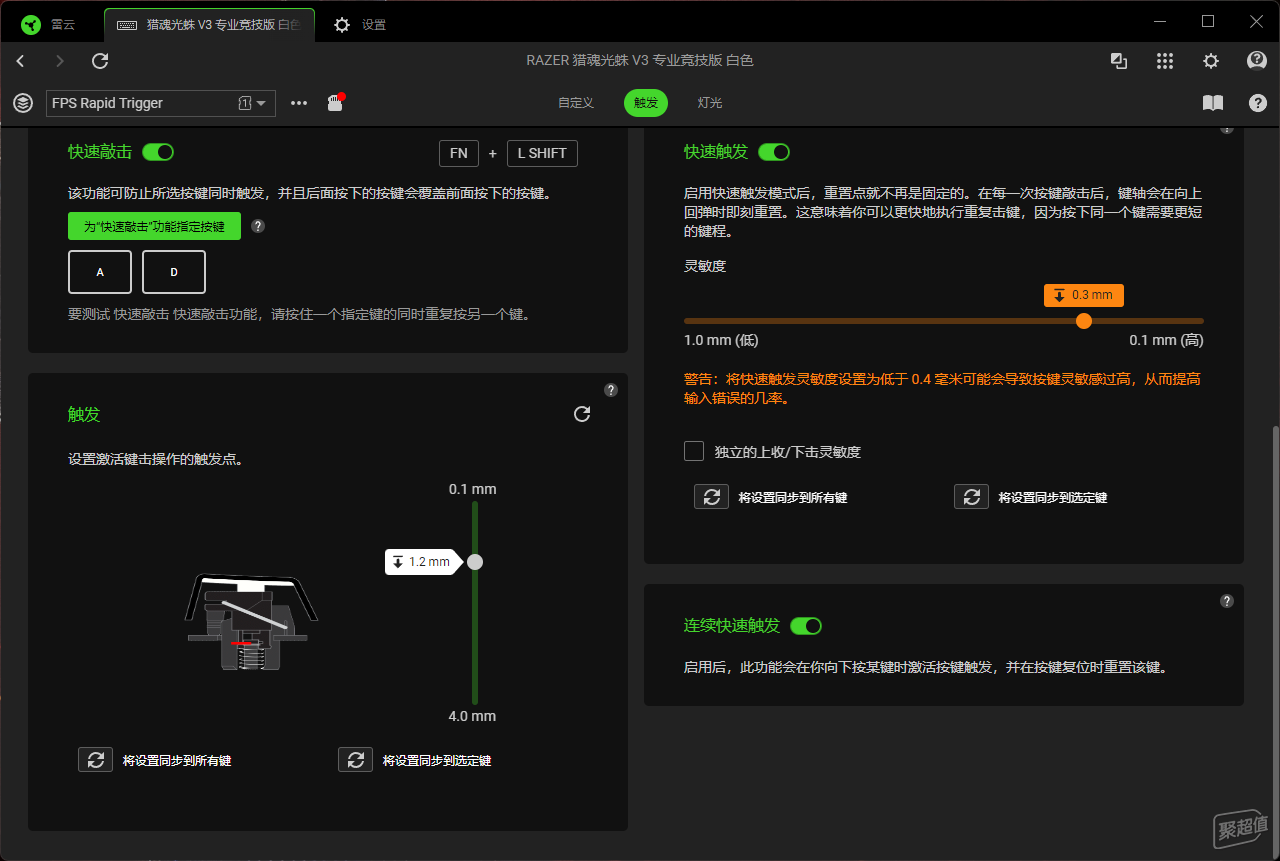
Task: Click the help icon in the 触发 panel
Action: pyautogui.click(x=611, y=390)
